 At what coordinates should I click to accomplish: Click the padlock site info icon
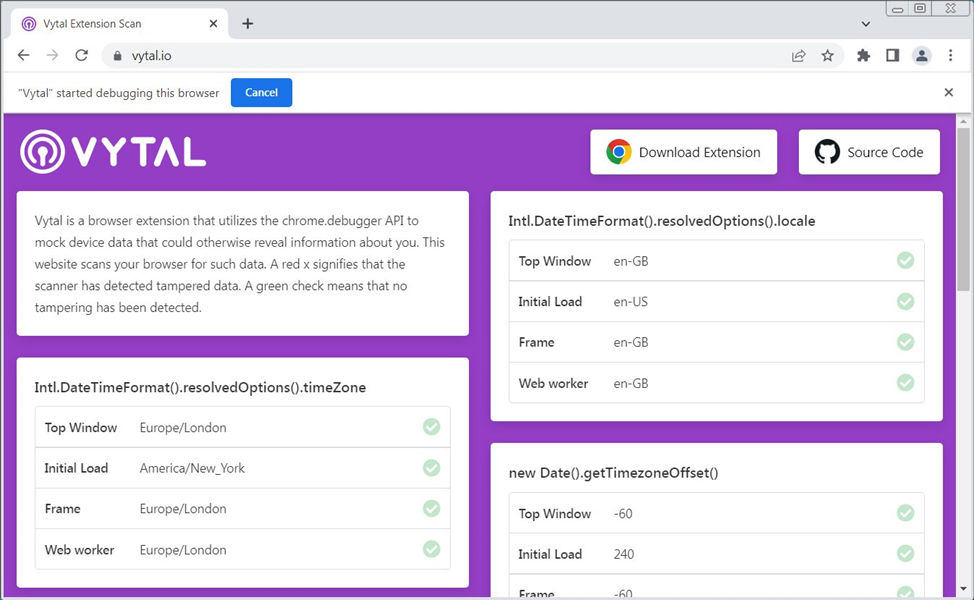click(x=117, y=56)
